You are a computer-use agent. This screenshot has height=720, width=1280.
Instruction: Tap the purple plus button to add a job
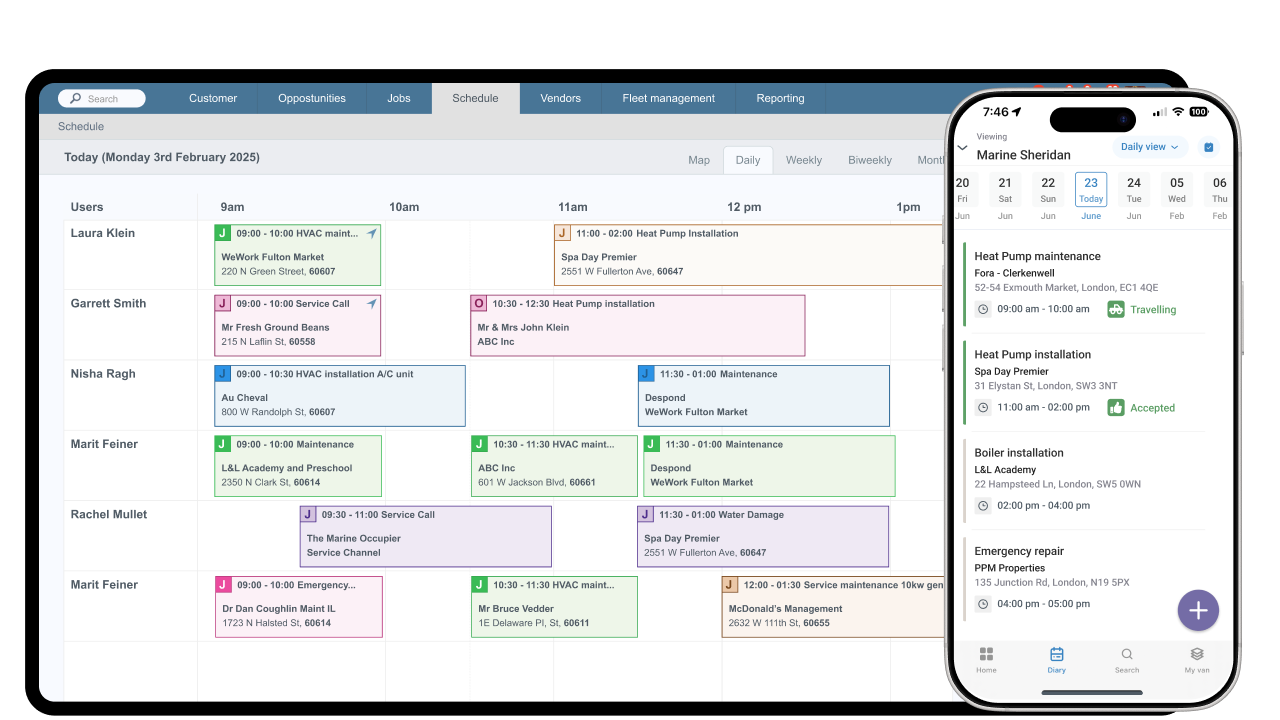1198,610
